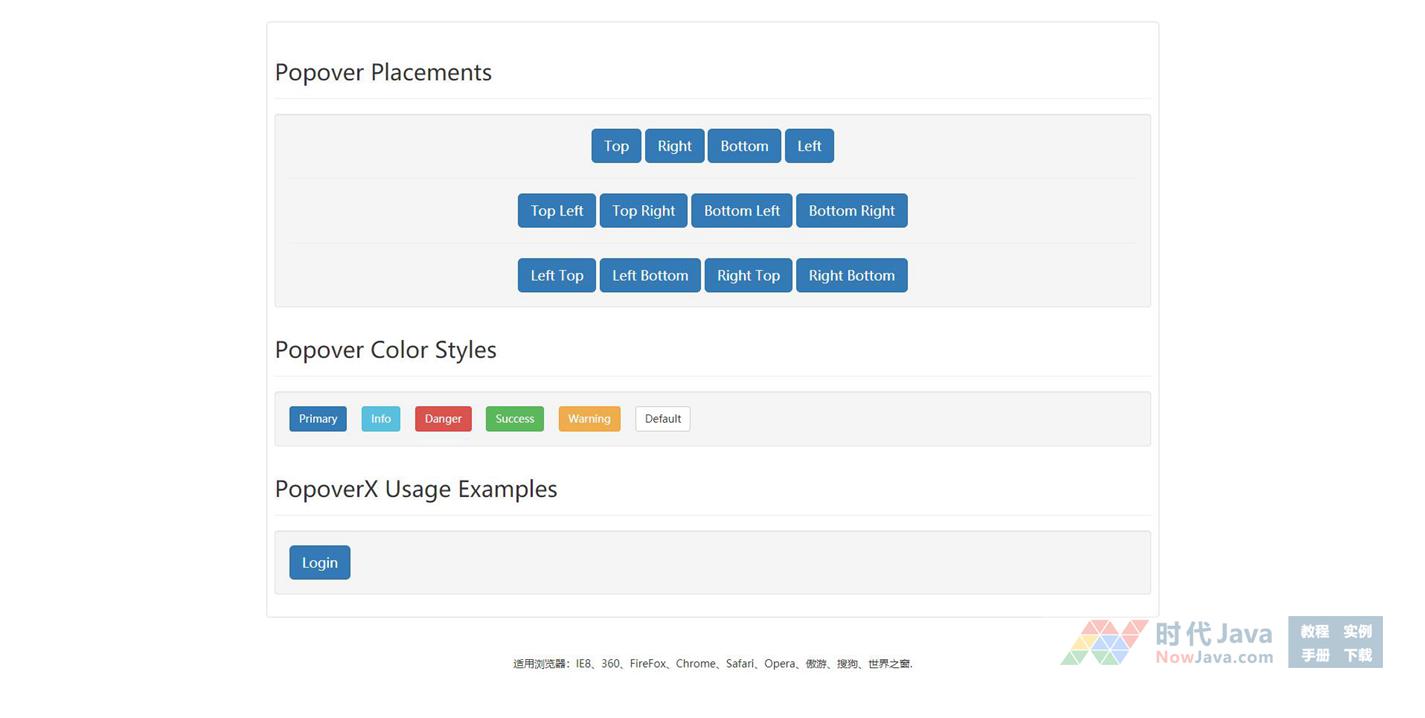Select the Bottom Left button
Image resolution: width=1425 pixels, height=718 pixels.
point(741,211)
